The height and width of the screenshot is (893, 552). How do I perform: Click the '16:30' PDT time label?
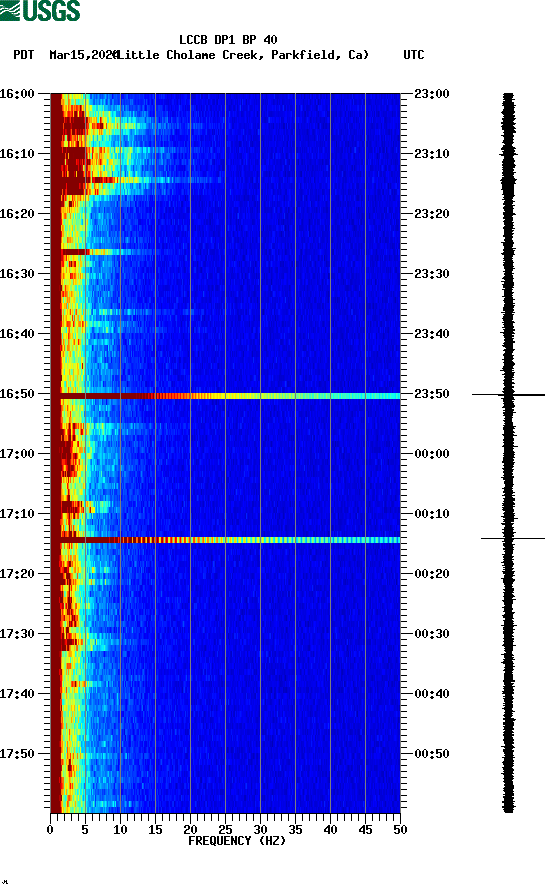click(17, 274)
